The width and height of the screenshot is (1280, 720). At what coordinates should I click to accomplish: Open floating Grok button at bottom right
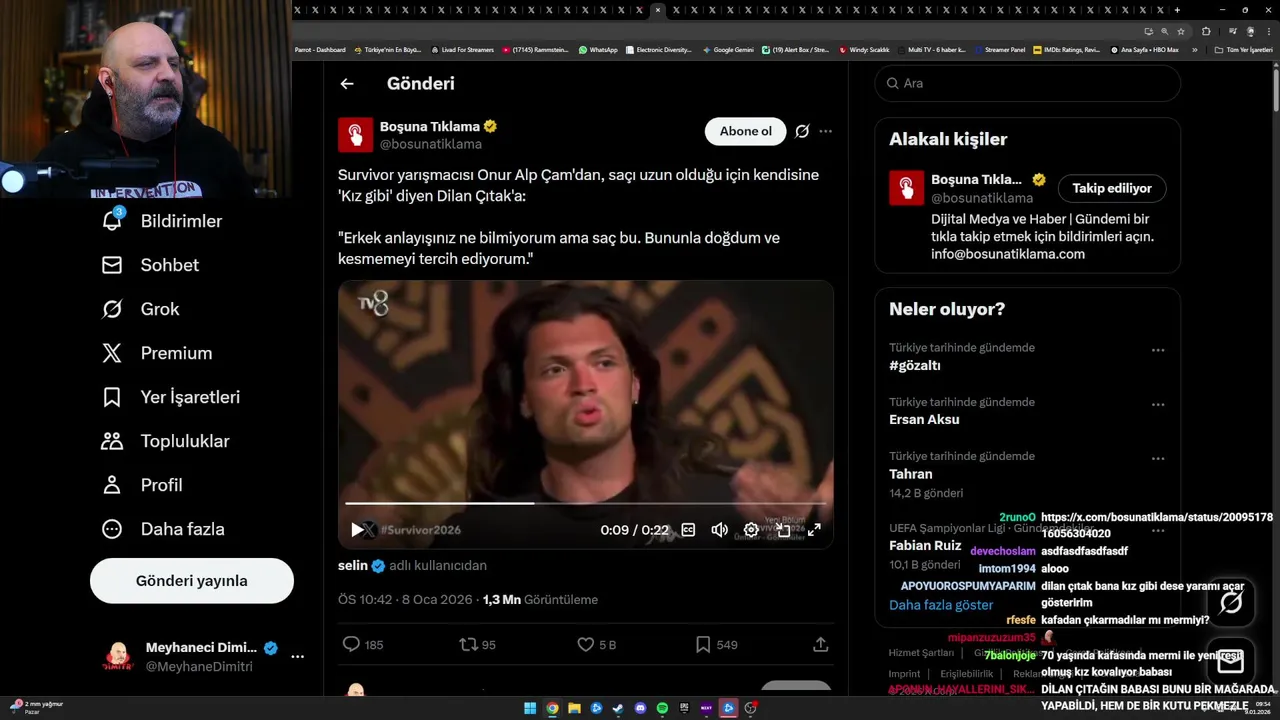point(1231,602)
